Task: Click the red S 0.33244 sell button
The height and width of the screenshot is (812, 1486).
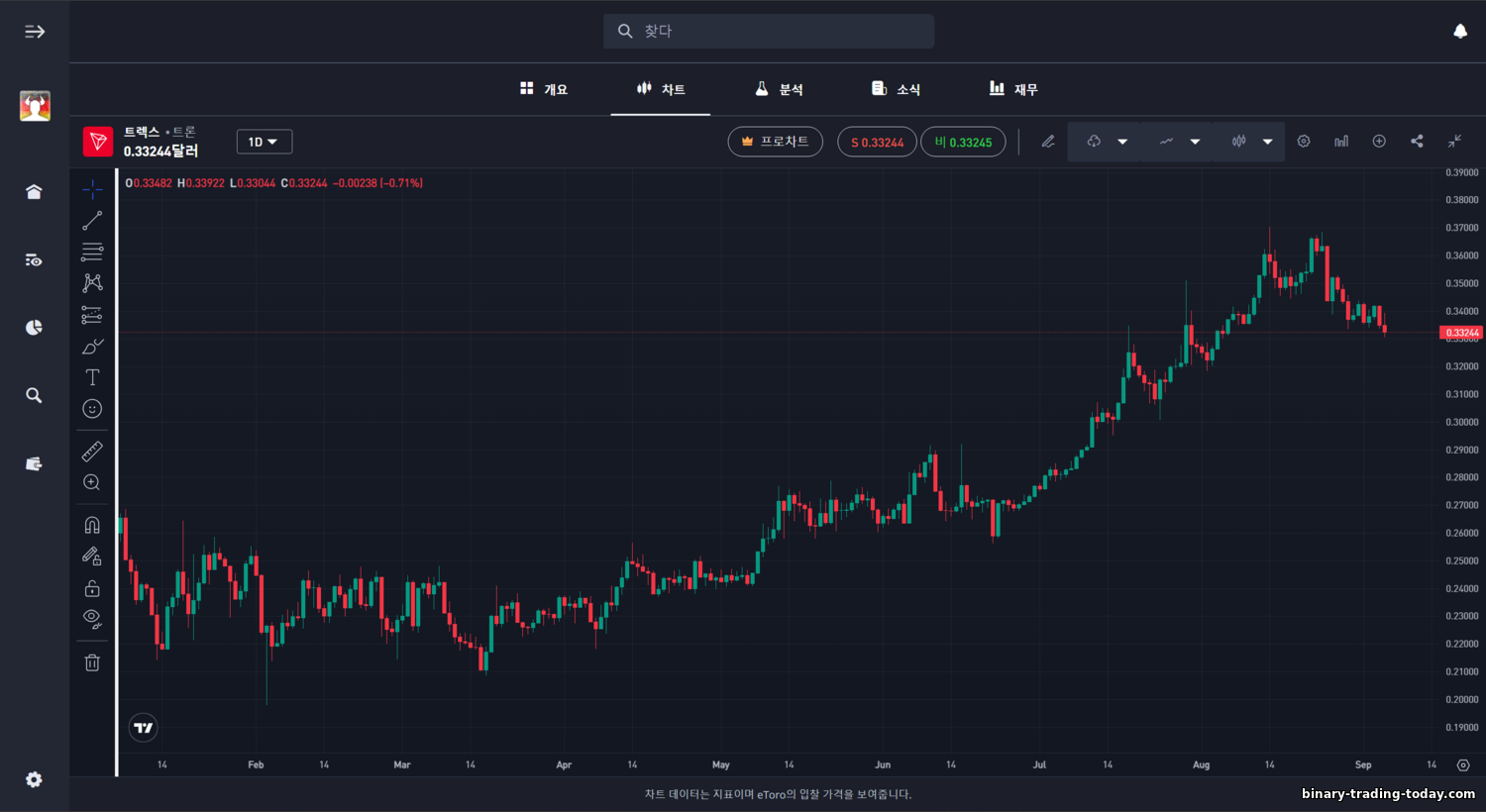Action: [x=877, y=142]
